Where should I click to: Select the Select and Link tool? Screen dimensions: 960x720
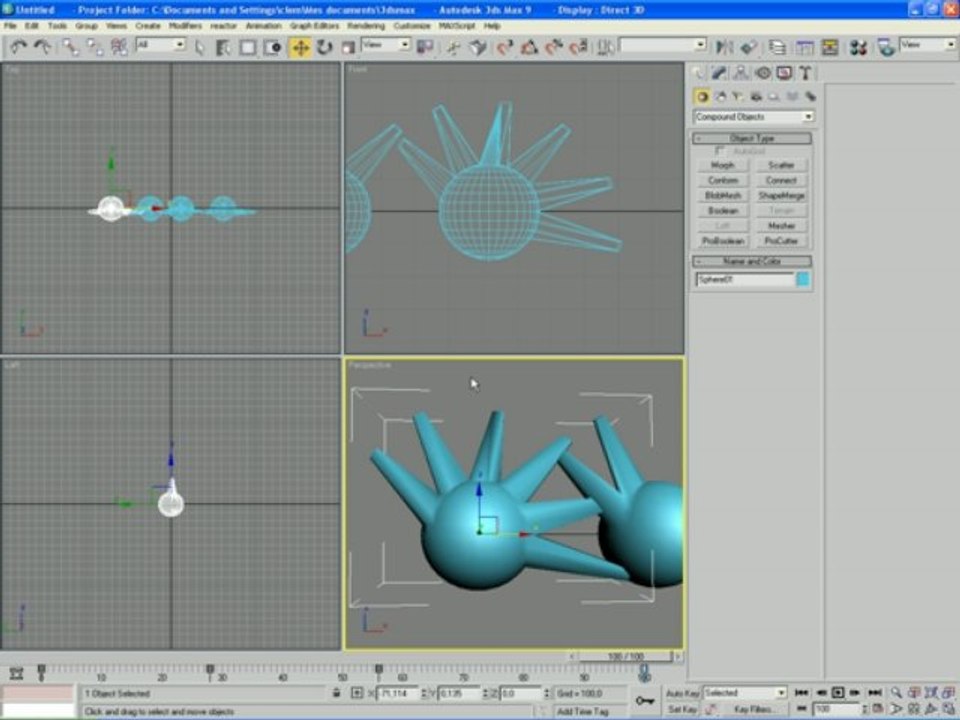tap(70, 47)
